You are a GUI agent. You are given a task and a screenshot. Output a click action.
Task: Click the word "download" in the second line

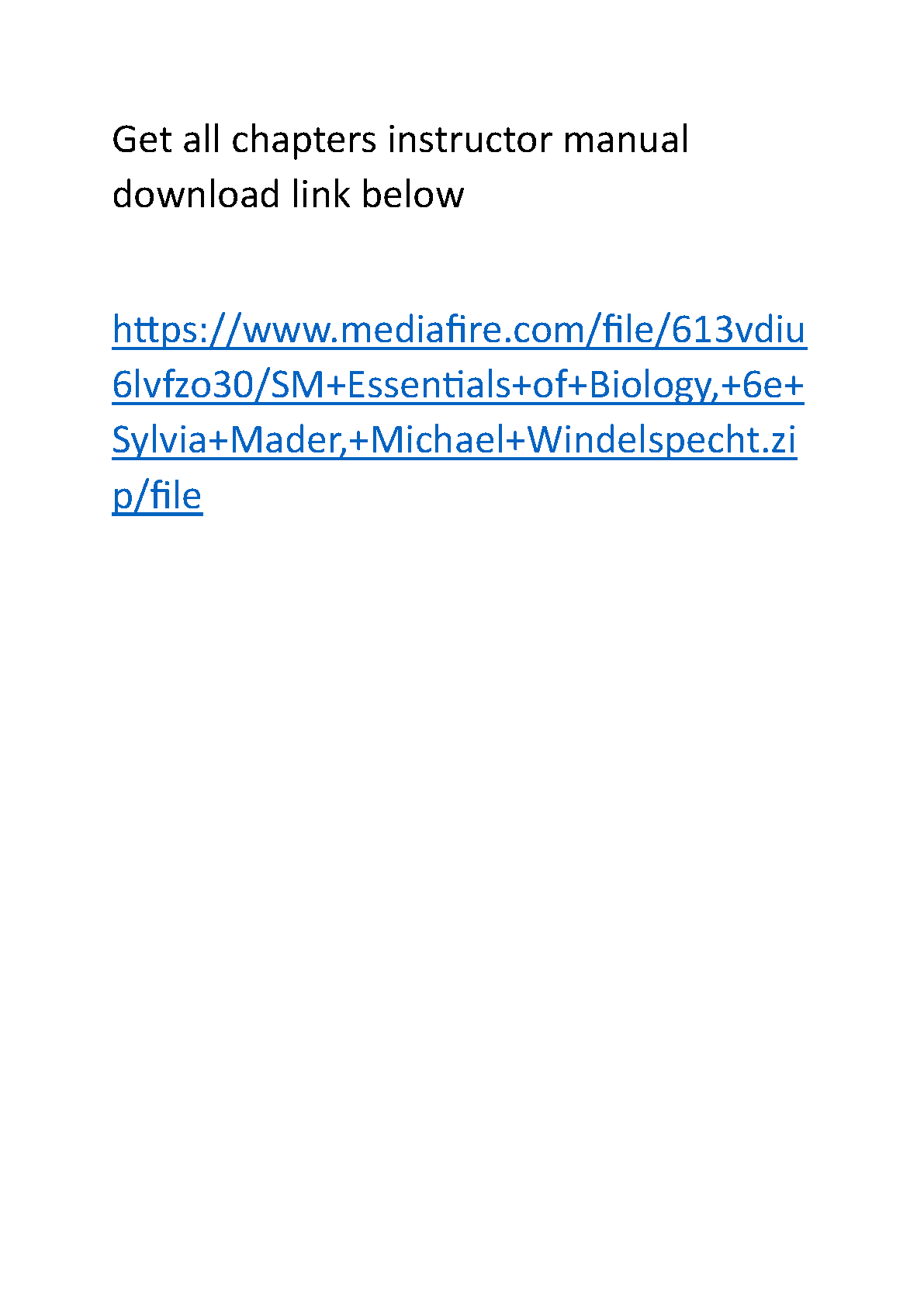click(x=196, y=194)
